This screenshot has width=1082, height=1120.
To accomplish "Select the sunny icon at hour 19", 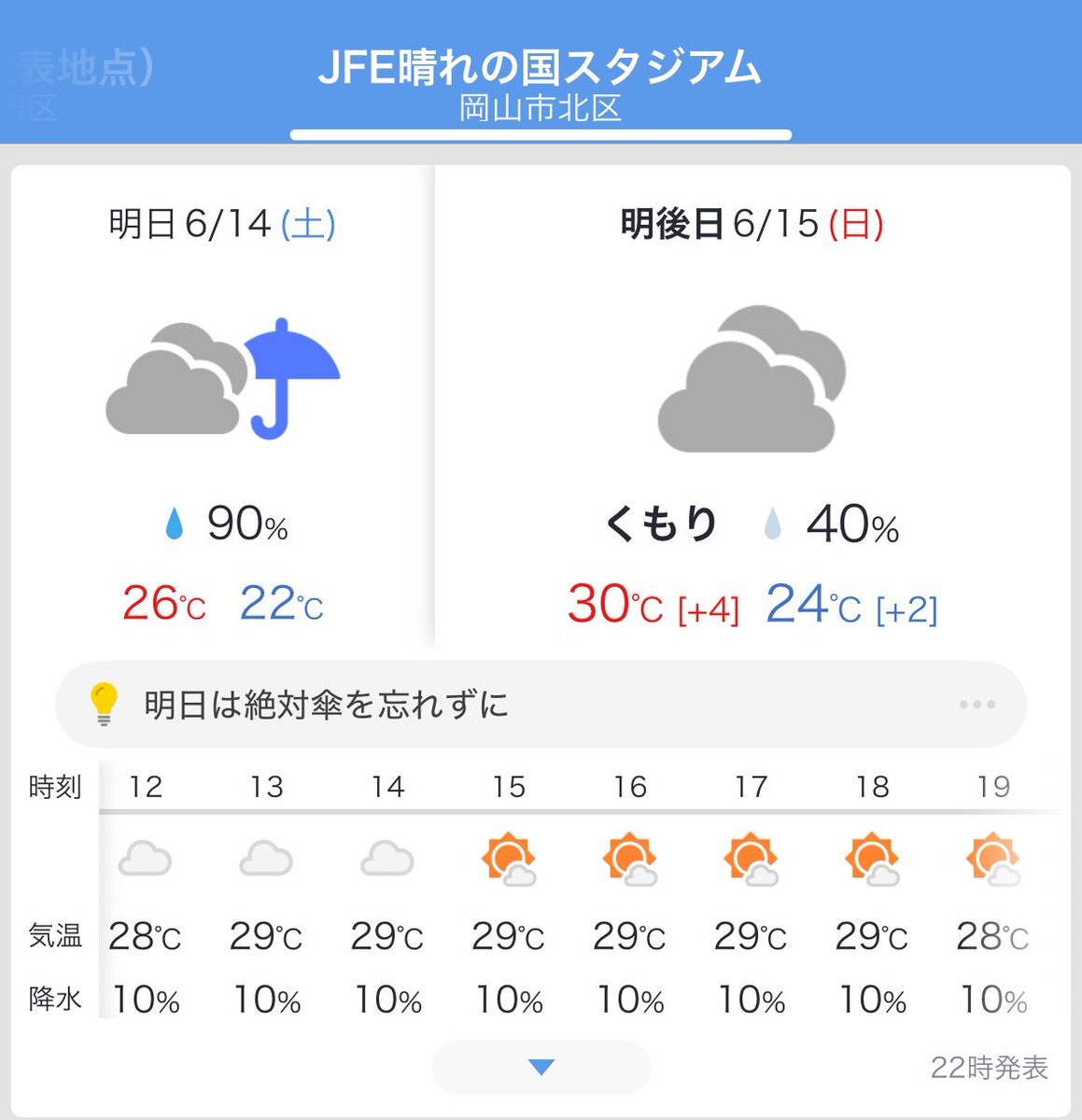I will click(993, 859).
